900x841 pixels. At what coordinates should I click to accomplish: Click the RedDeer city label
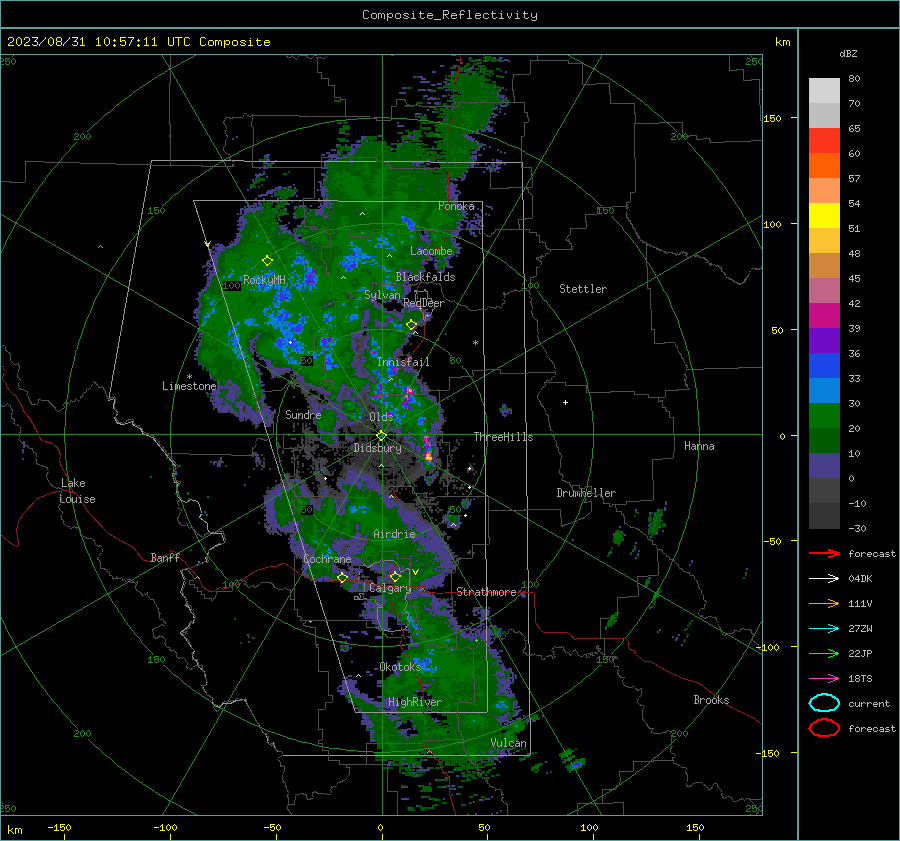click(x=424, y=303)
